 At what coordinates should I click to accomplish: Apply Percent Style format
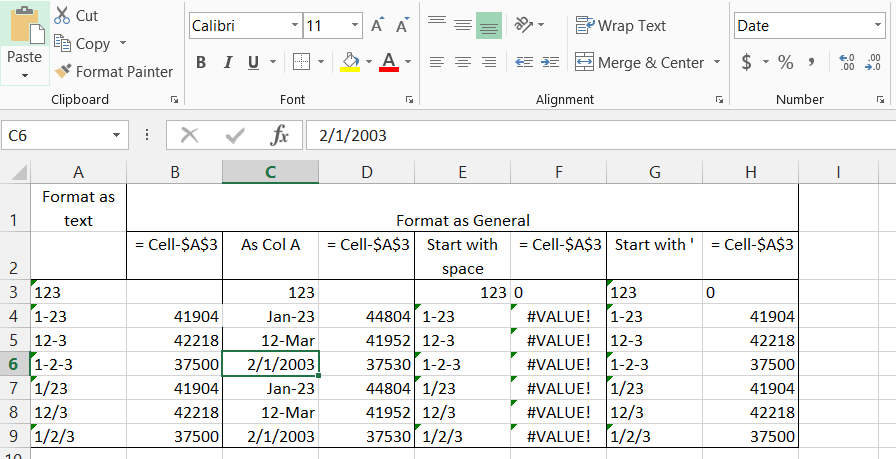coord(785,62)
